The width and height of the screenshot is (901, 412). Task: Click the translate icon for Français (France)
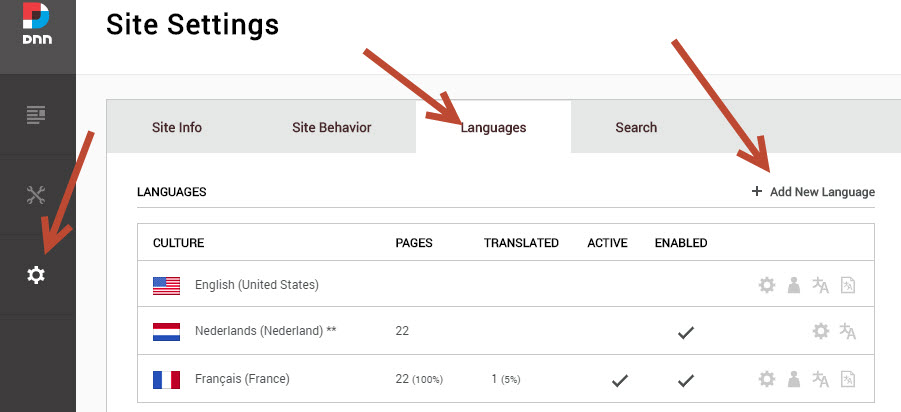tap(820, 379)
